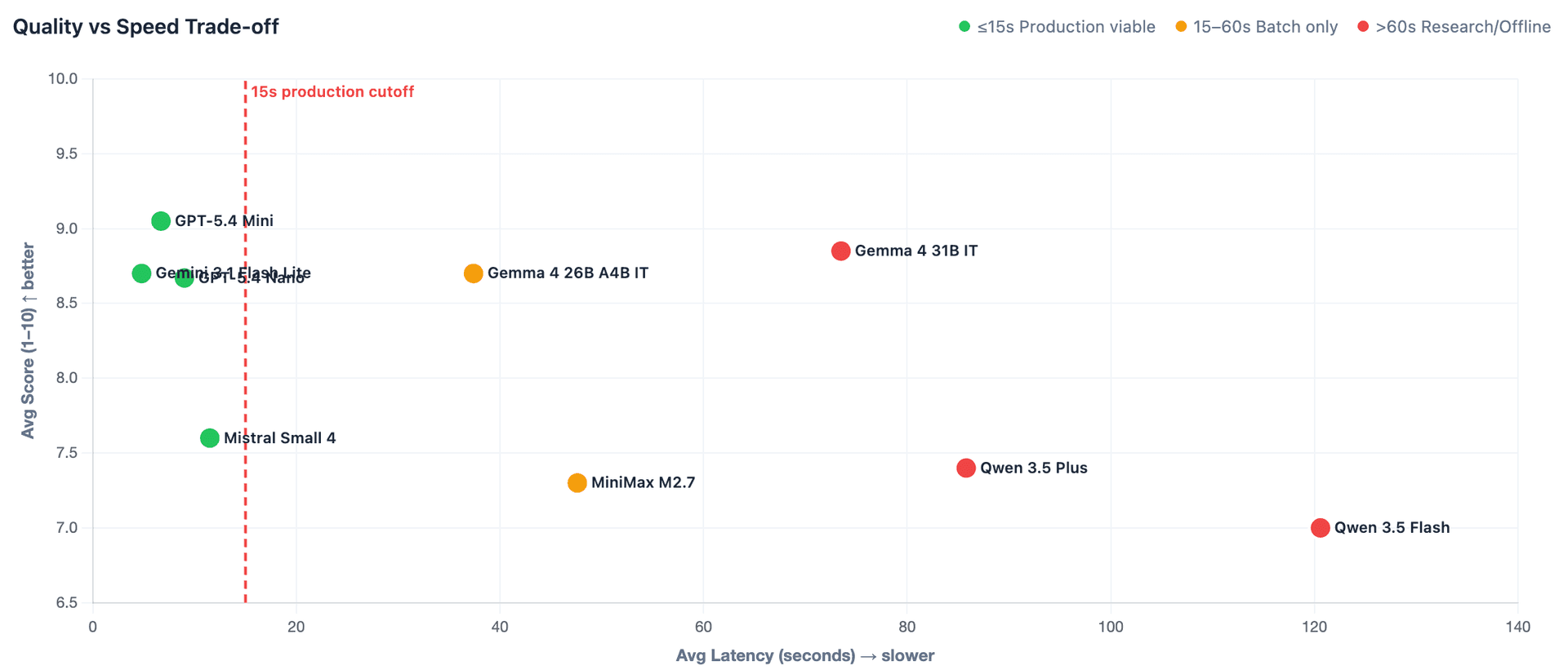Click the 10.0 y-axis tick label
Image resolution: width=1568 pixels, height=670 pixels.
click(x=63, y=79)
